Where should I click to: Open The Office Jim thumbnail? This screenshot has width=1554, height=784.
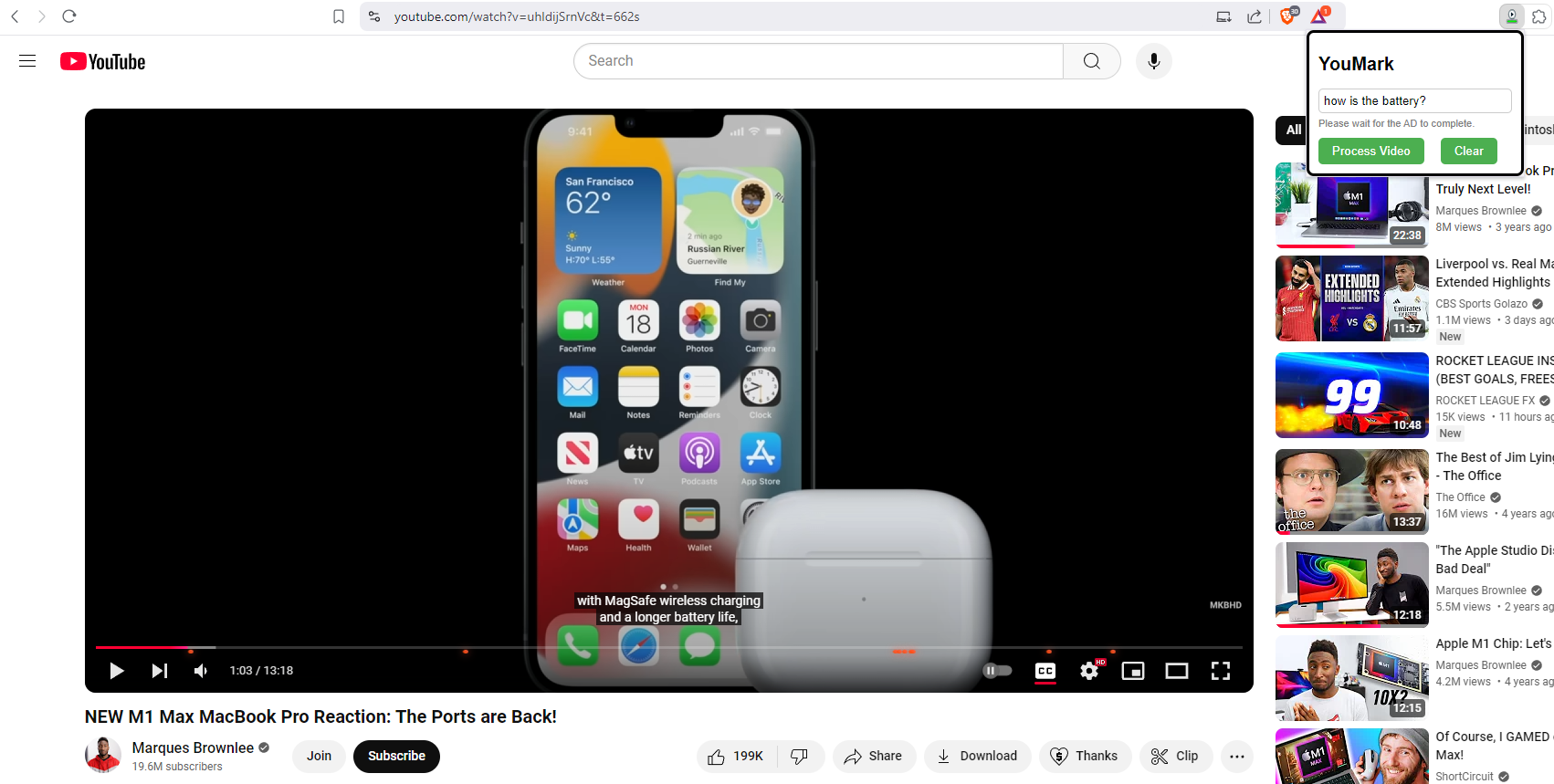coord(1351,492)
